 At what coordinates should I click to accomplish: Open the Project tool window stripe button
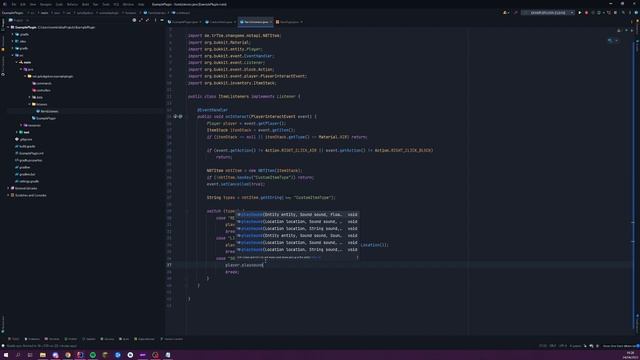(x=3, y=25)
